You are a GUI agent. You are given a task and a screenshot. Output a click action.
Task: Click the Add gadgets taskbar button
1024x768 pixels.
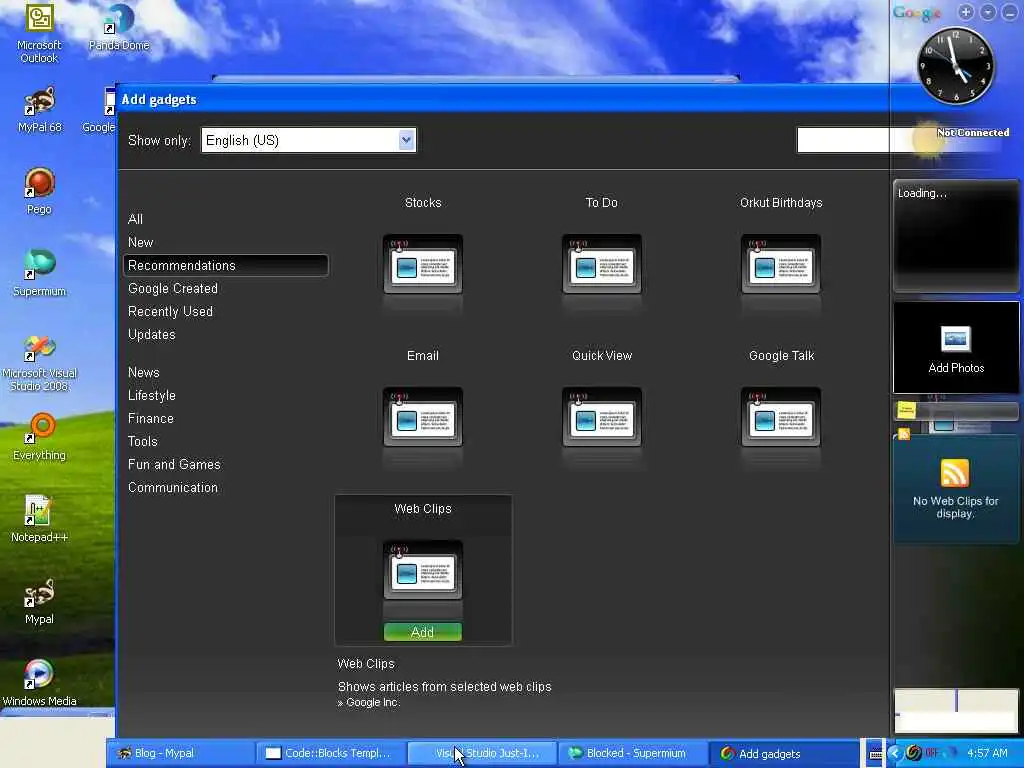(x=784, y=753)
